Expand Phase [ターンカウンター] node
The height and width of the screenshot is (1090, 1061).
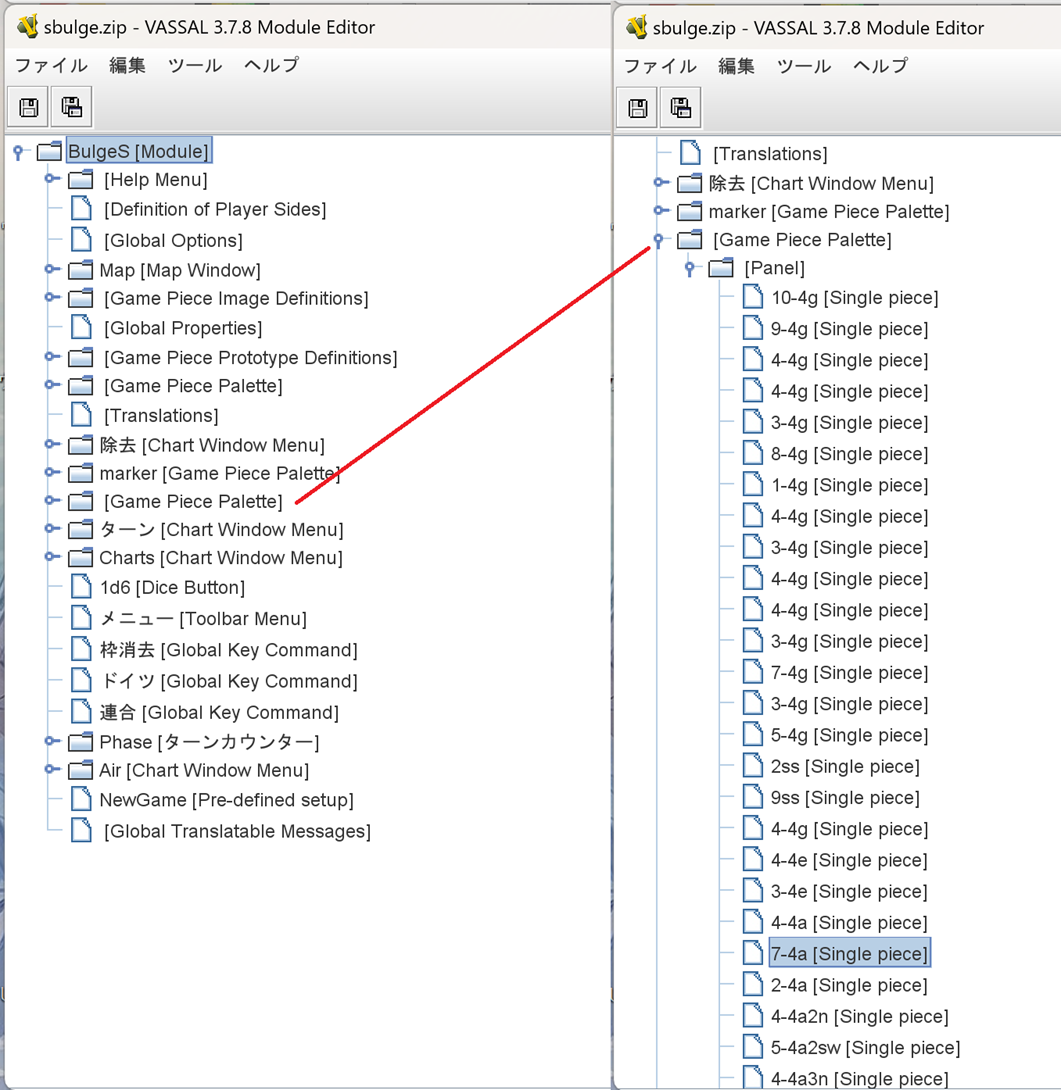pos(51,741)
